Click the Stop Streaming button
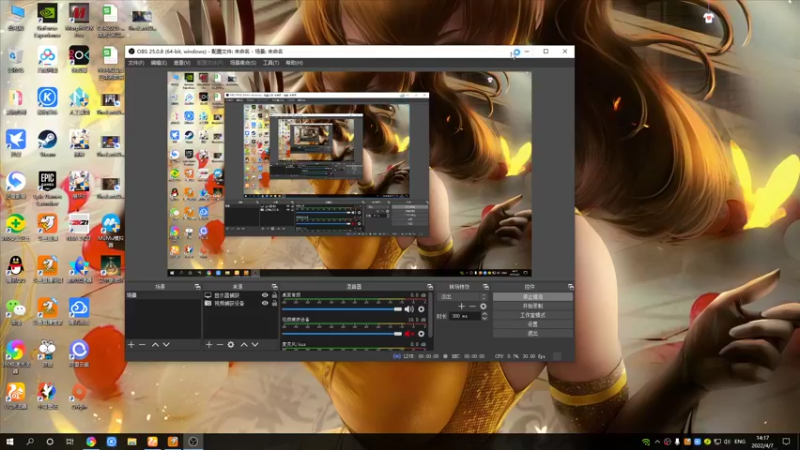 pyautogui.click(x=533, y=296)
